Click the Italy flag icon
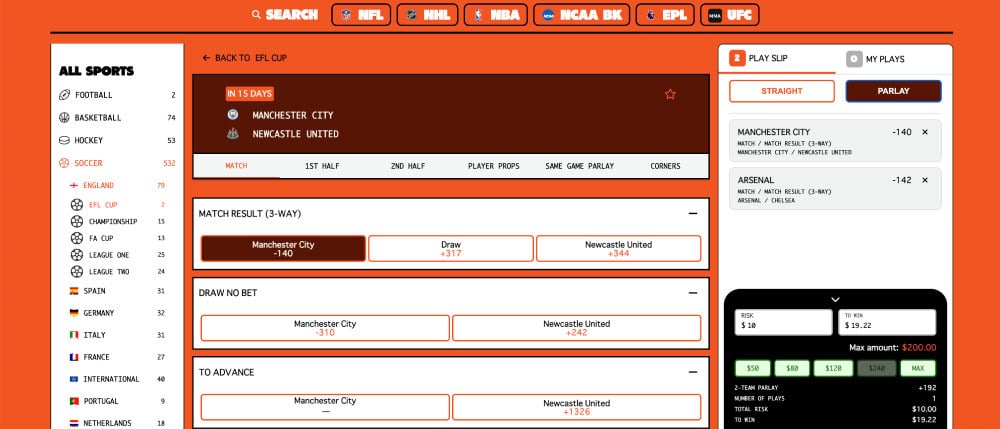 tap(74, 335)
